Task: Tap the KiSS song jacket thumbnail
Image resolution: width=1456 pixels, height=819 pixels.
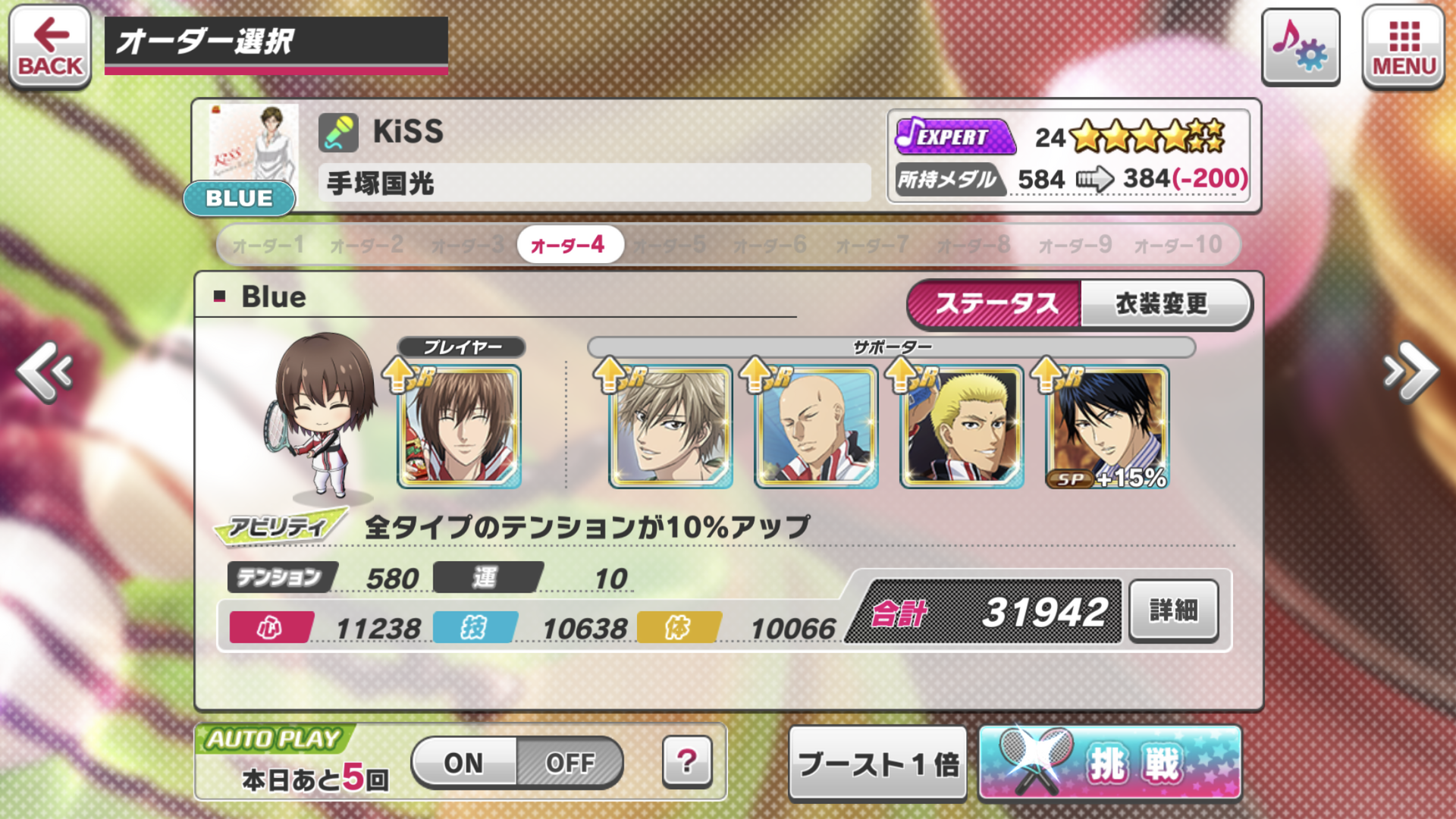Action: pos(253,143)
